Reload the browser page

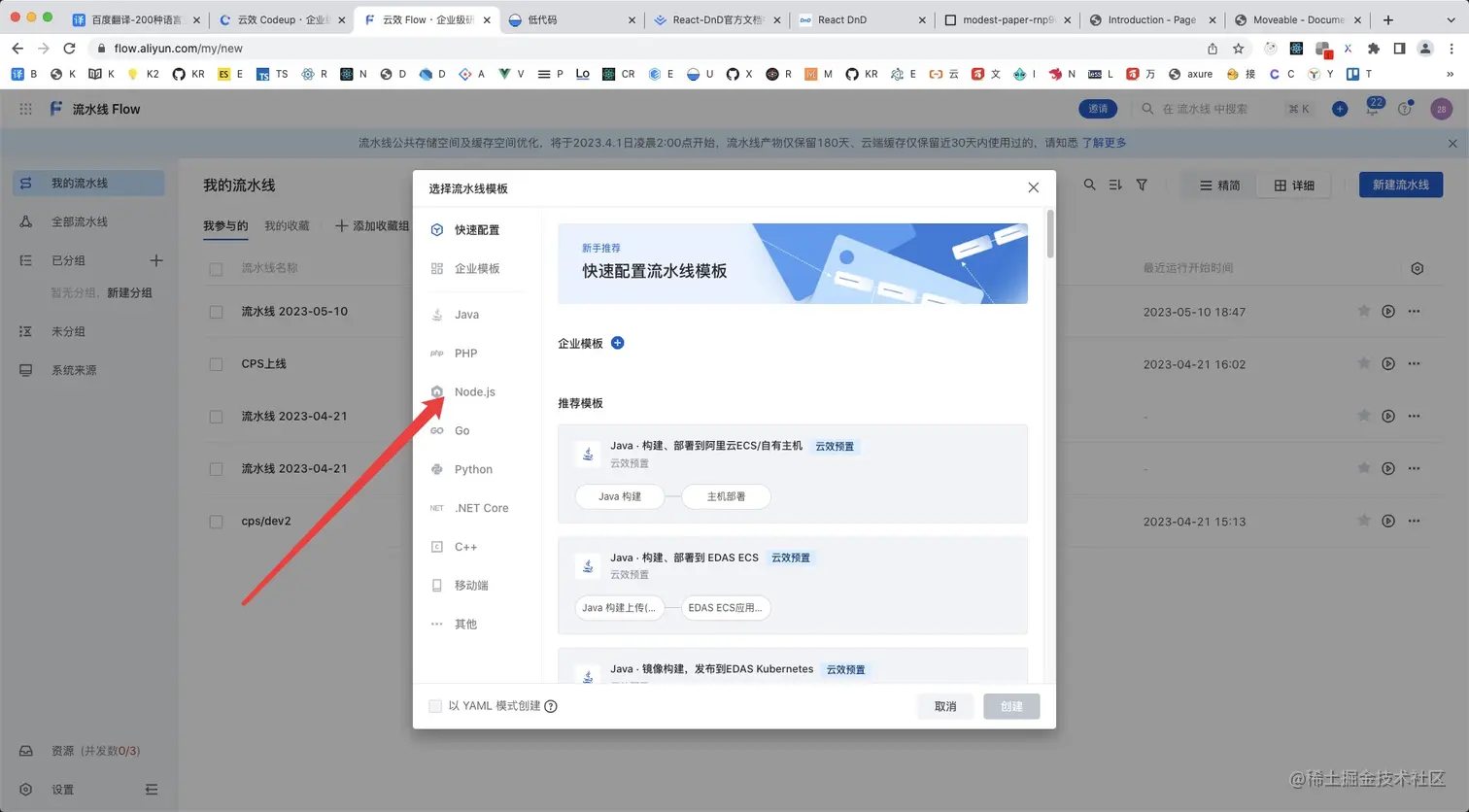(69, 49)
